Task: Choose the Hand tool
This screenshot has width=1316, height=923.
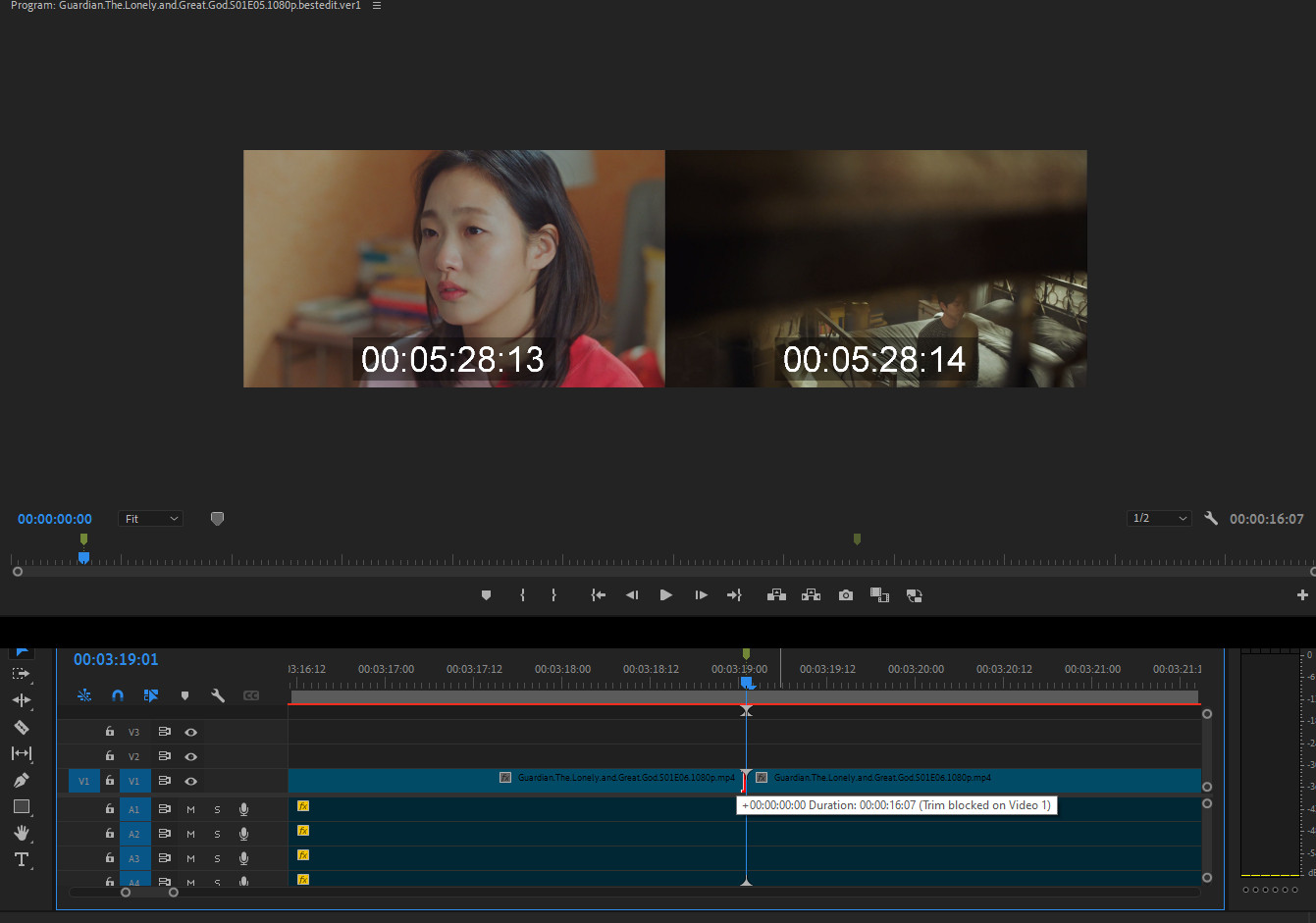Action: (x=22, y=833)
